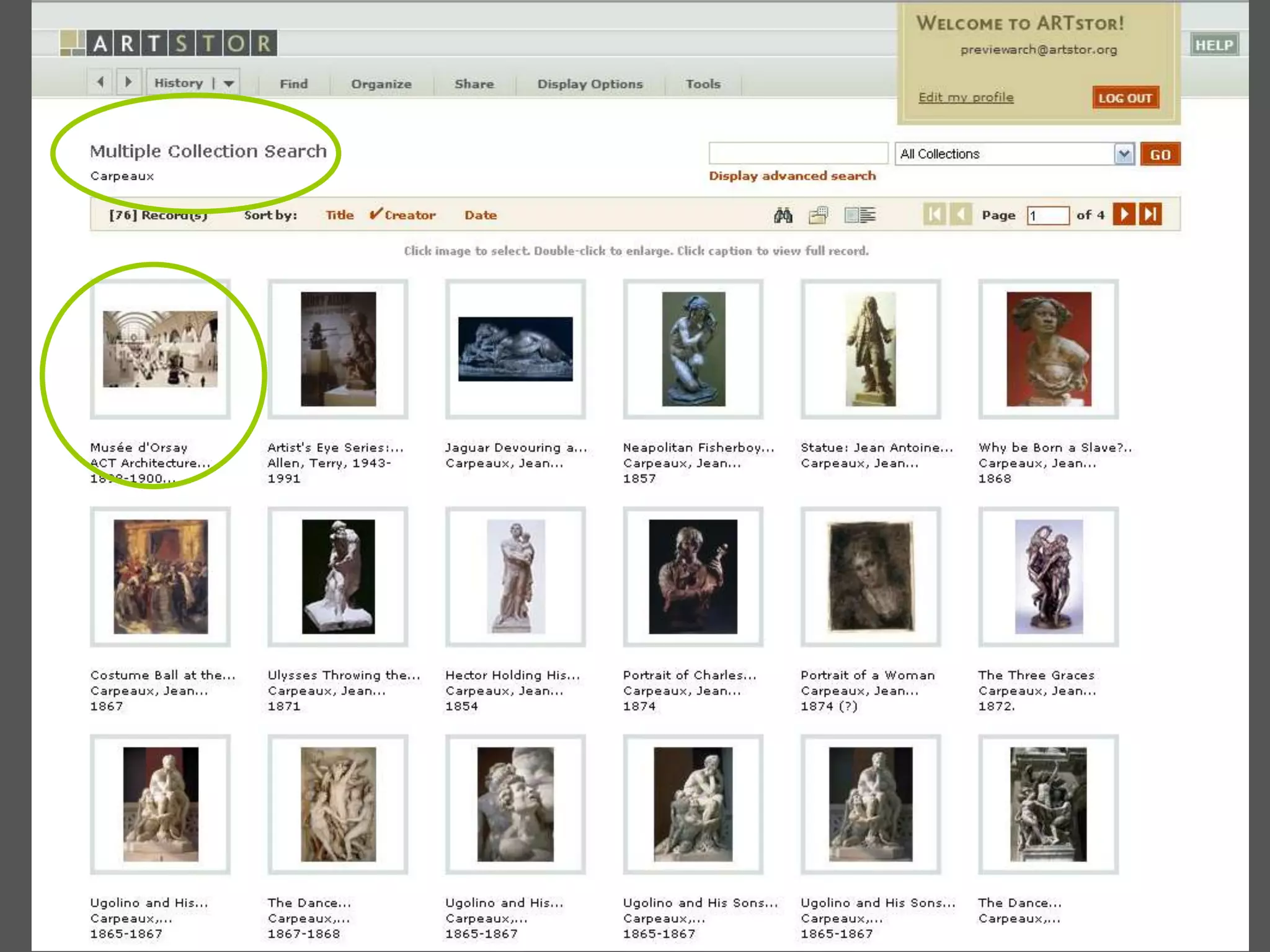Click the save to image group folder icon
Viewport: 1270px width, 952px height.
[819, 215]
